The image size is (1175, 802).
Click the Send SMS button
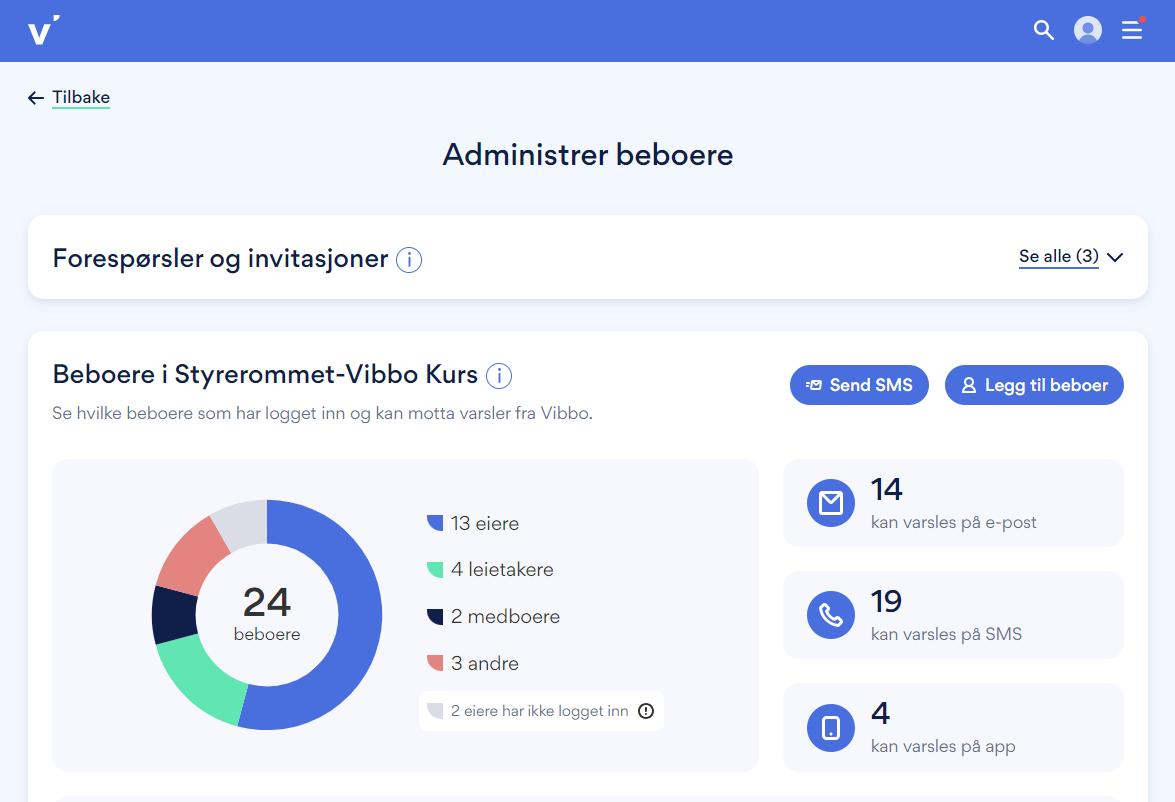[x=859, y=385]
